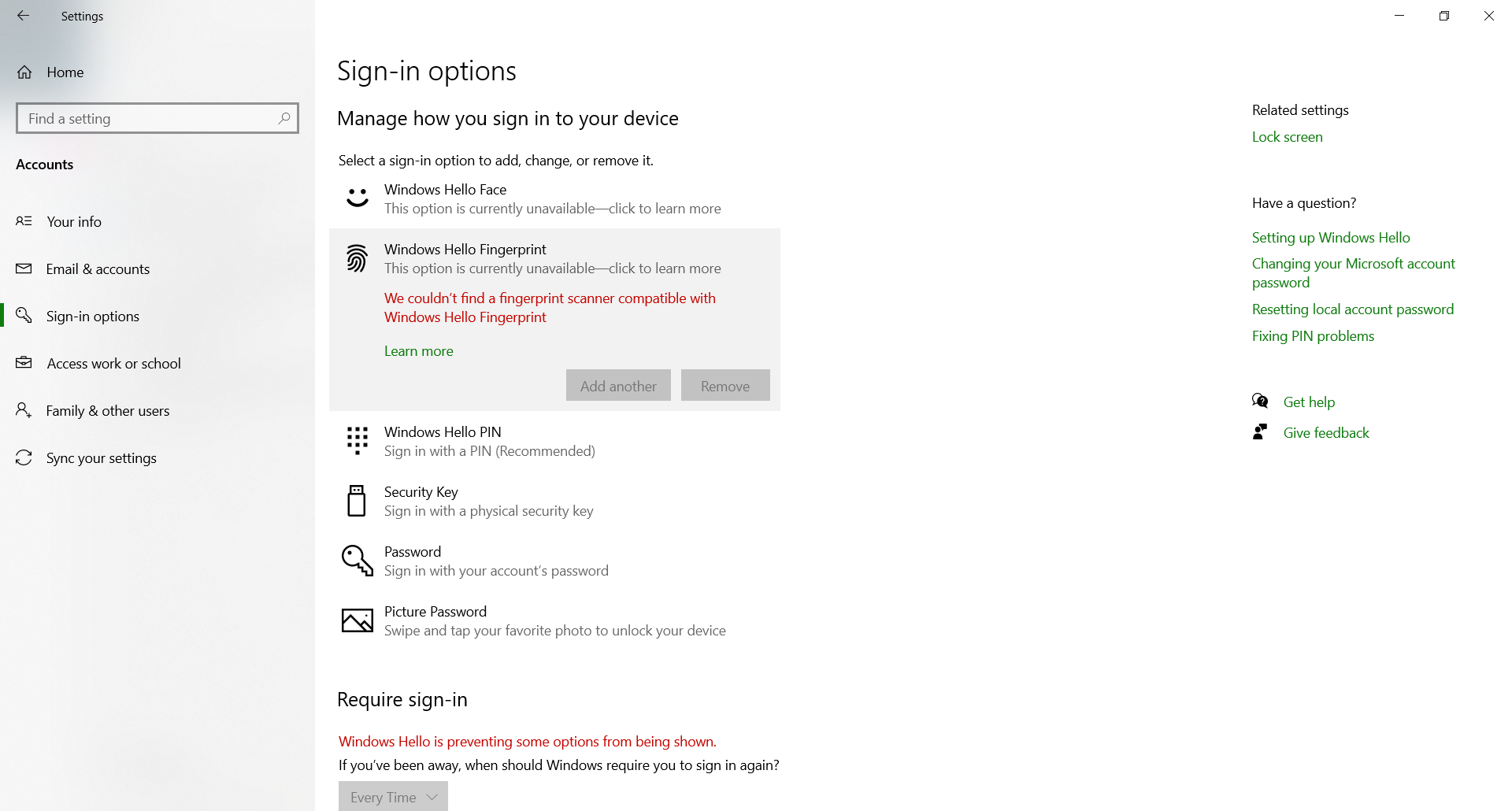Click the back arrow in Settings
Viewport: 1512px width, 811px height.
[23, 16]
